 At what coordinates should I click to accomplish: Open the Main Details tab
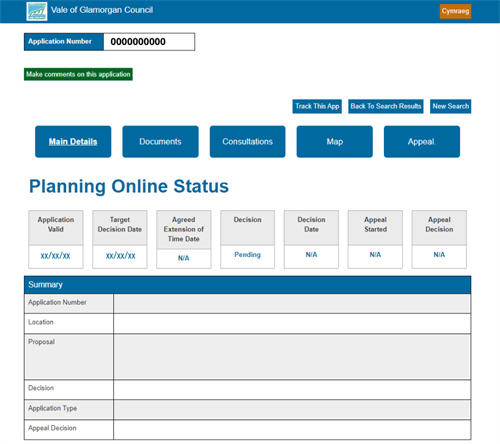pyautogui.click(x=73, y=142)
